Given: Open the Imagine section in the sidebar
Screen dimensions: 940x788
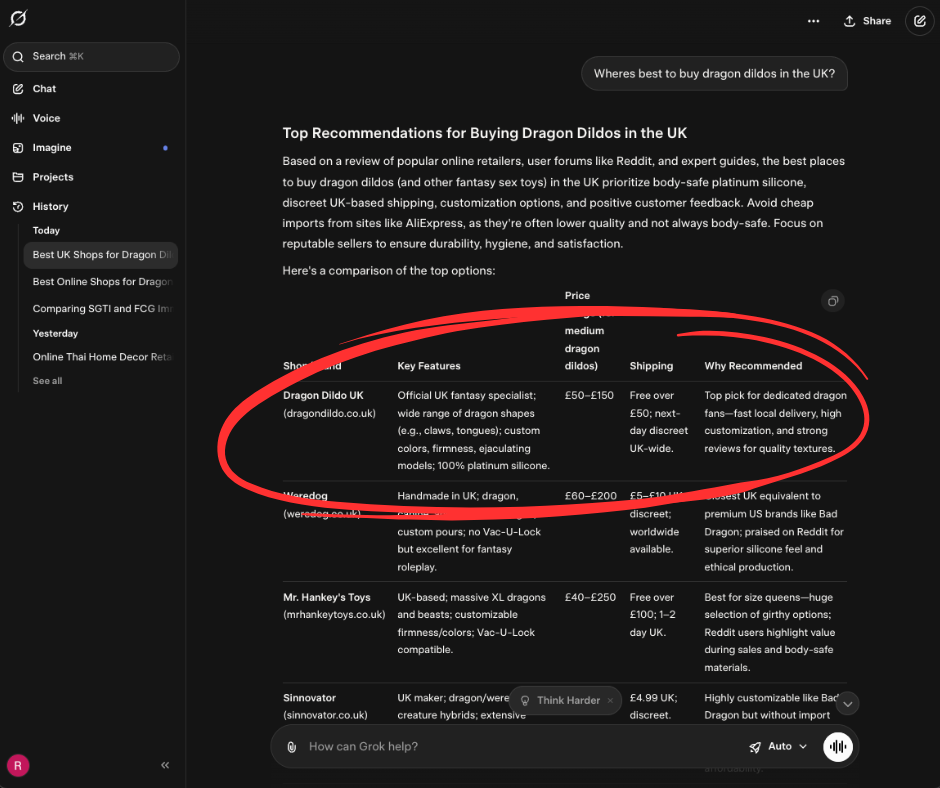Looking at the screenshot, I should [51, 148].
